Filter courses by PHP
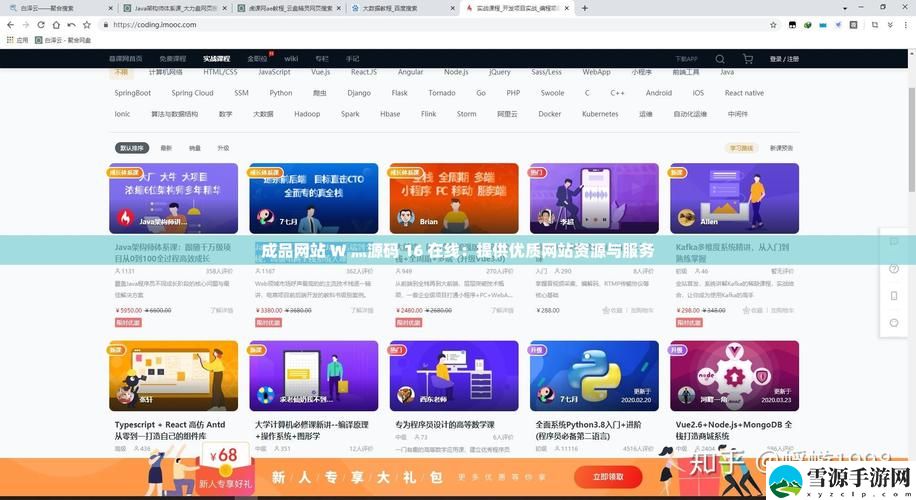The width and height of the screenshot is (916, 500). click(513, 93)
